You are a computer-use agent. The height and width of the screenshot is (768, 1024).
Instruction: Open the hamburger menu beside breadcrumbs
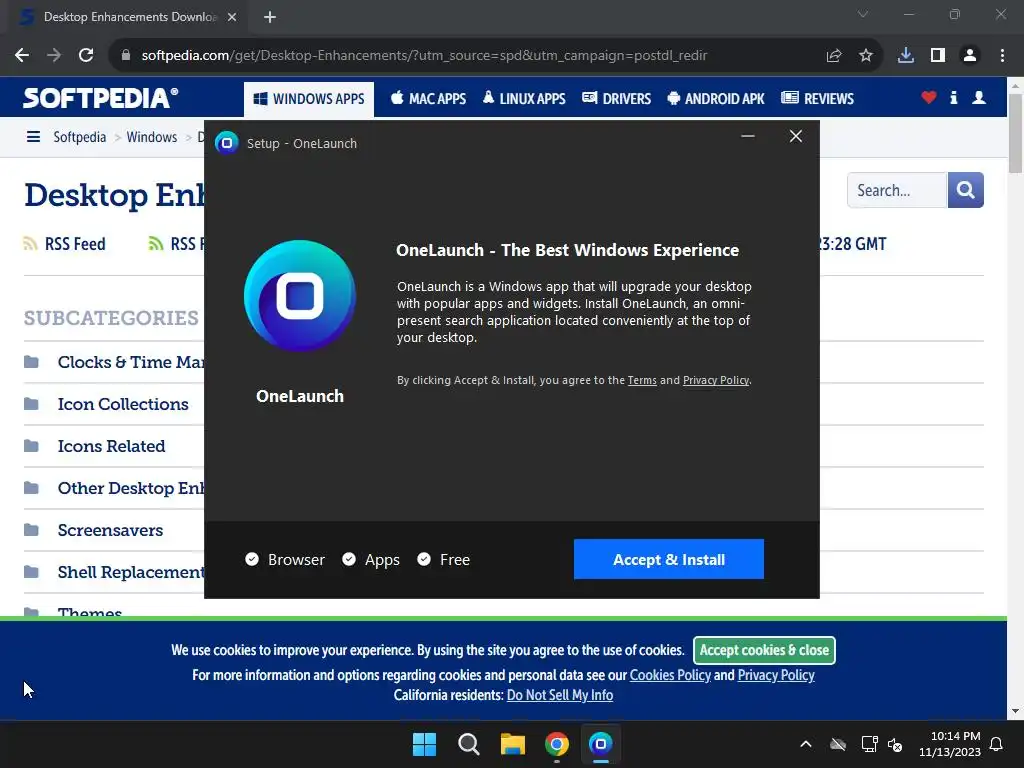(x=33, y=136)
